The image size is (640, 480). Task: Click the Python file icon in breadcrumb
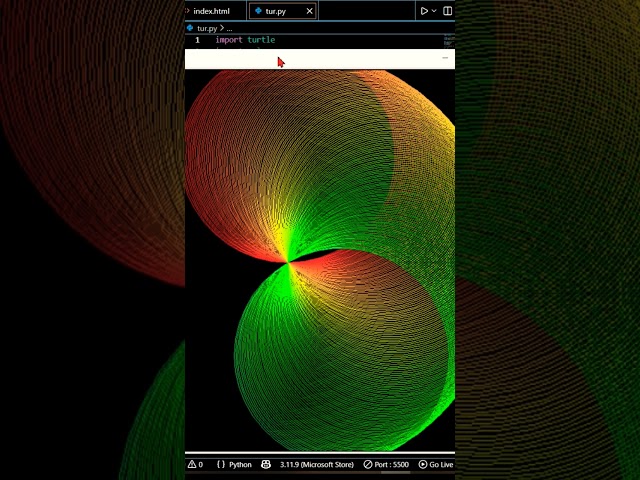click(x=190, y=28)
